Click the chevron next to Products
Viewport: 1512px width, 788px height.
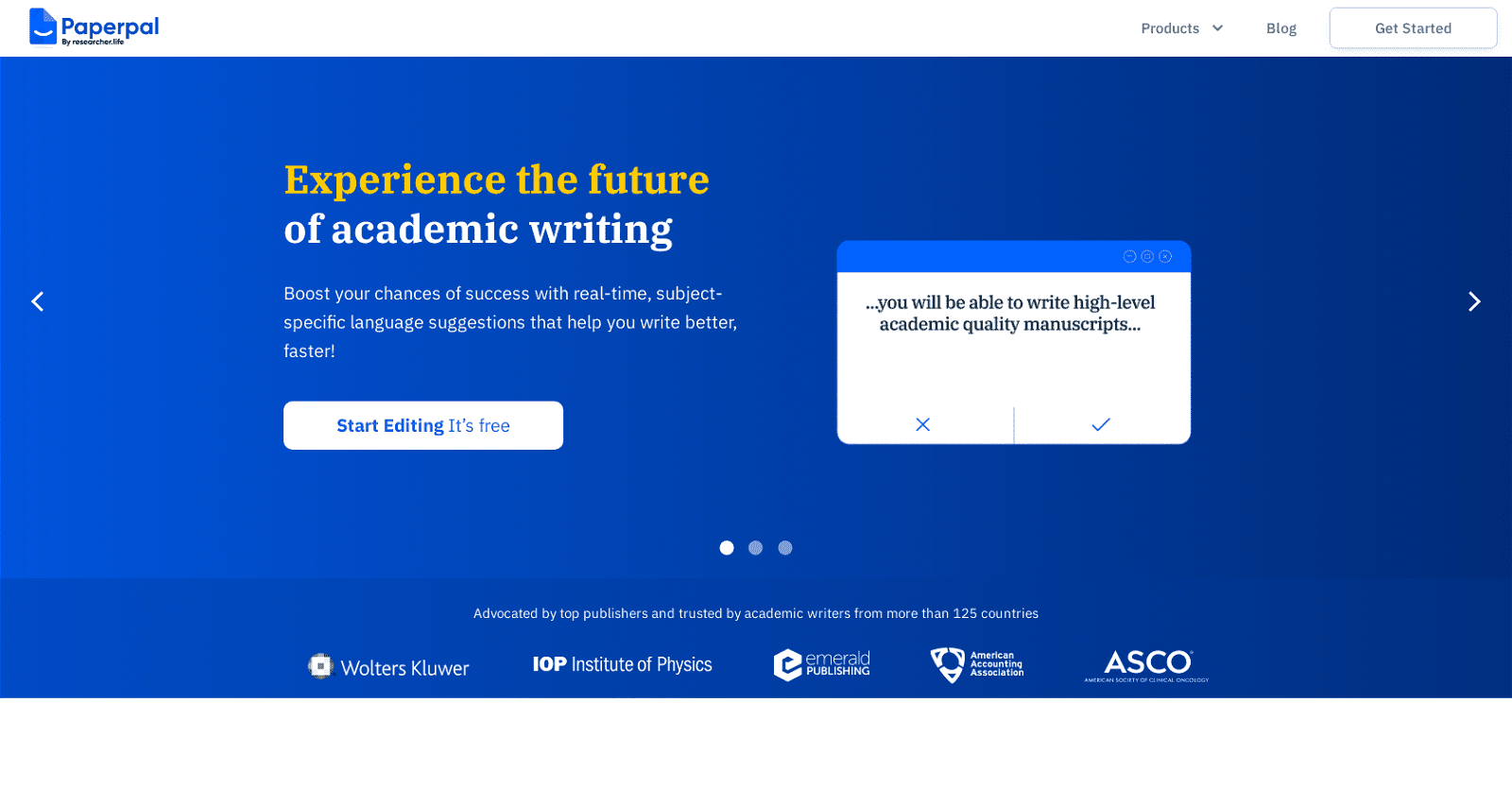(x=1218, y=28)
